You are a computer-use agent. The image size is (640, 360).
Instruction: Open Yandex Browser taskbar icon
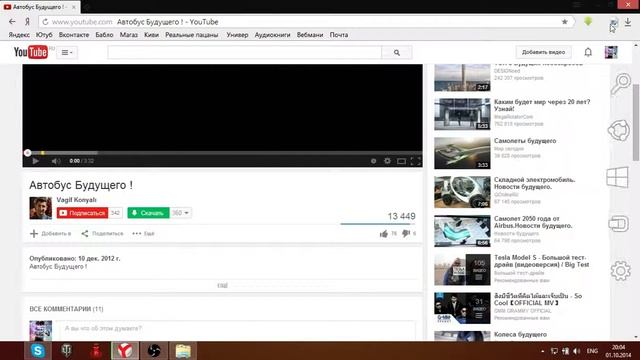point(125,351)
